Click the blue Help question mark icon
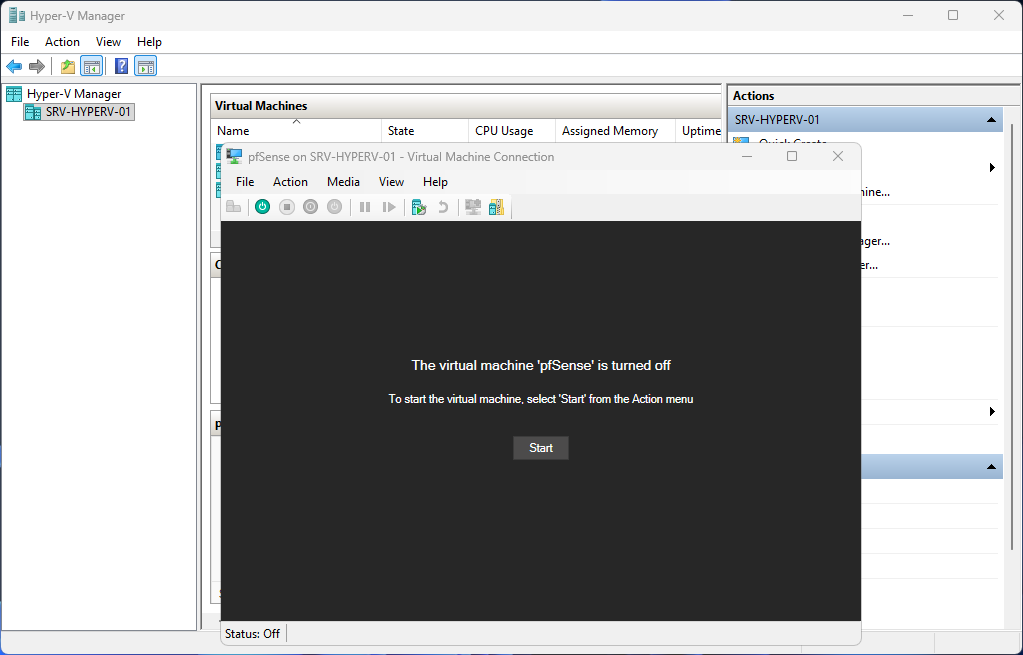 click(121, 67)
